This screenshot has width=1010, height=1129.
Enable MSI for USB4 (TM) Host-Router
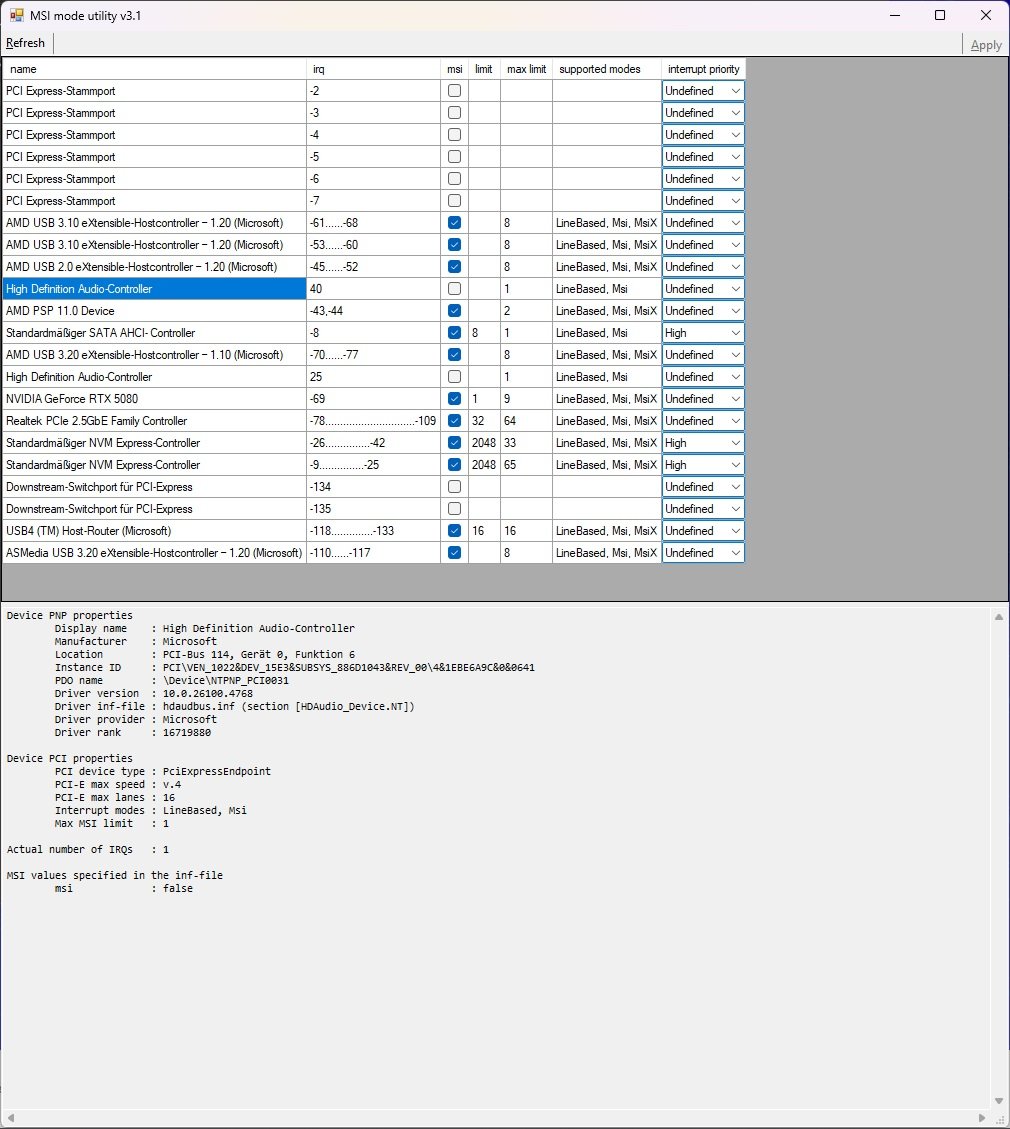click(x=454, y=530)
